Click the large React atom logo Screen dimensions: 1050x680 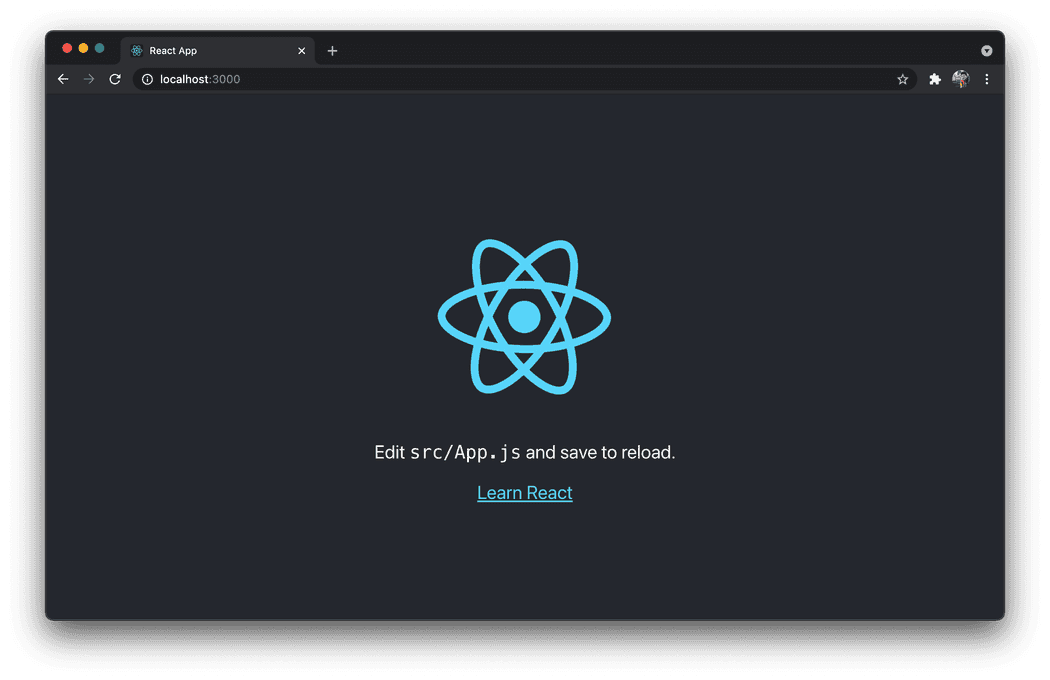[524, 317]
